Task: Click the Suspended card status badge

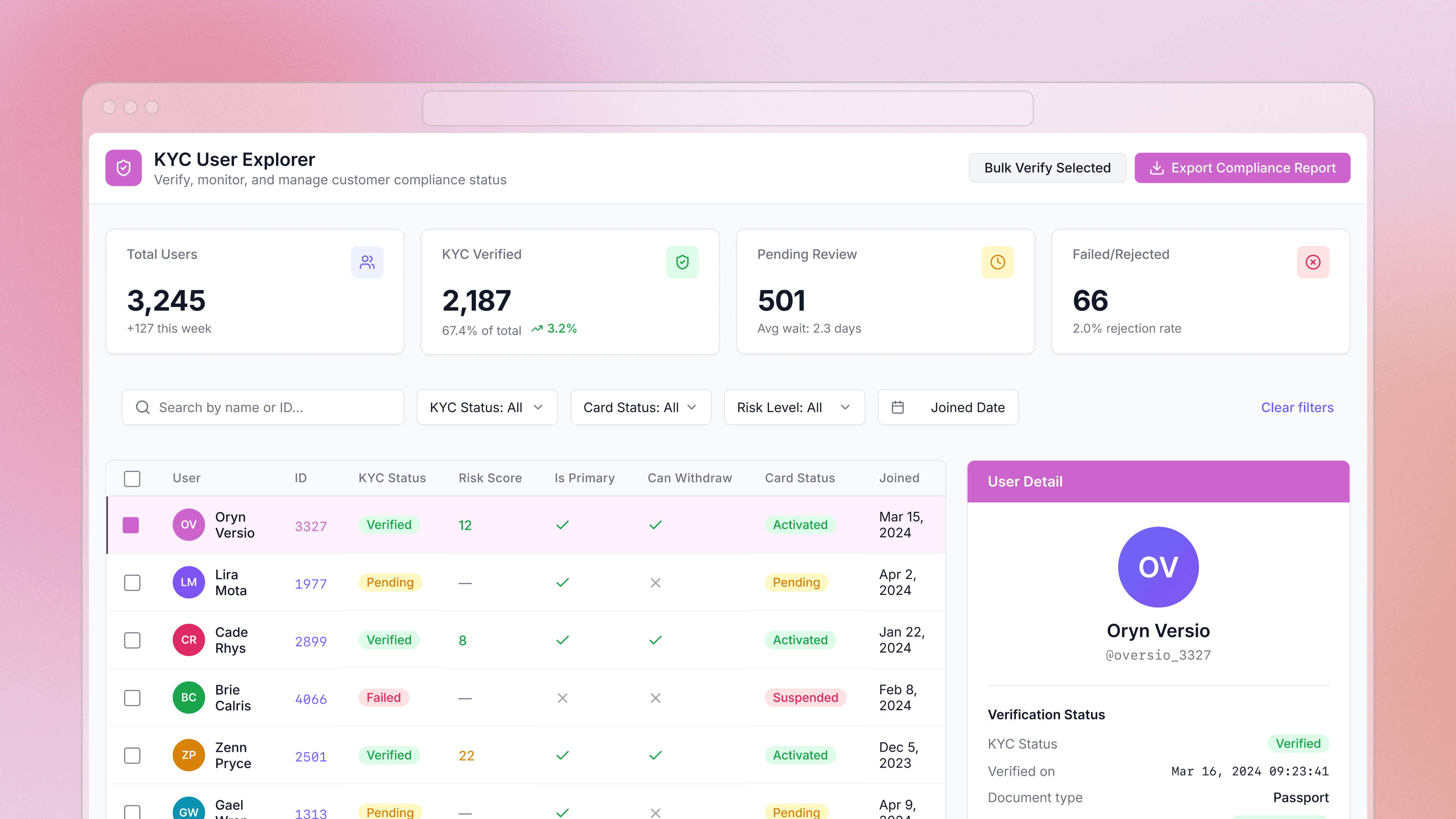Action: point(805,698)
